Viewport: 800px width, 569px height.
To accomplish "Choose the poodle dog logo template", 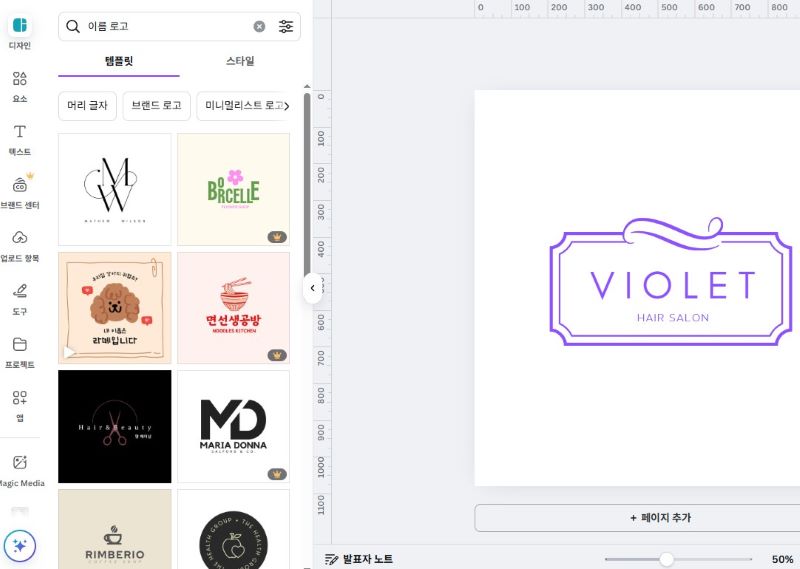I will click(x=115, y=308).
